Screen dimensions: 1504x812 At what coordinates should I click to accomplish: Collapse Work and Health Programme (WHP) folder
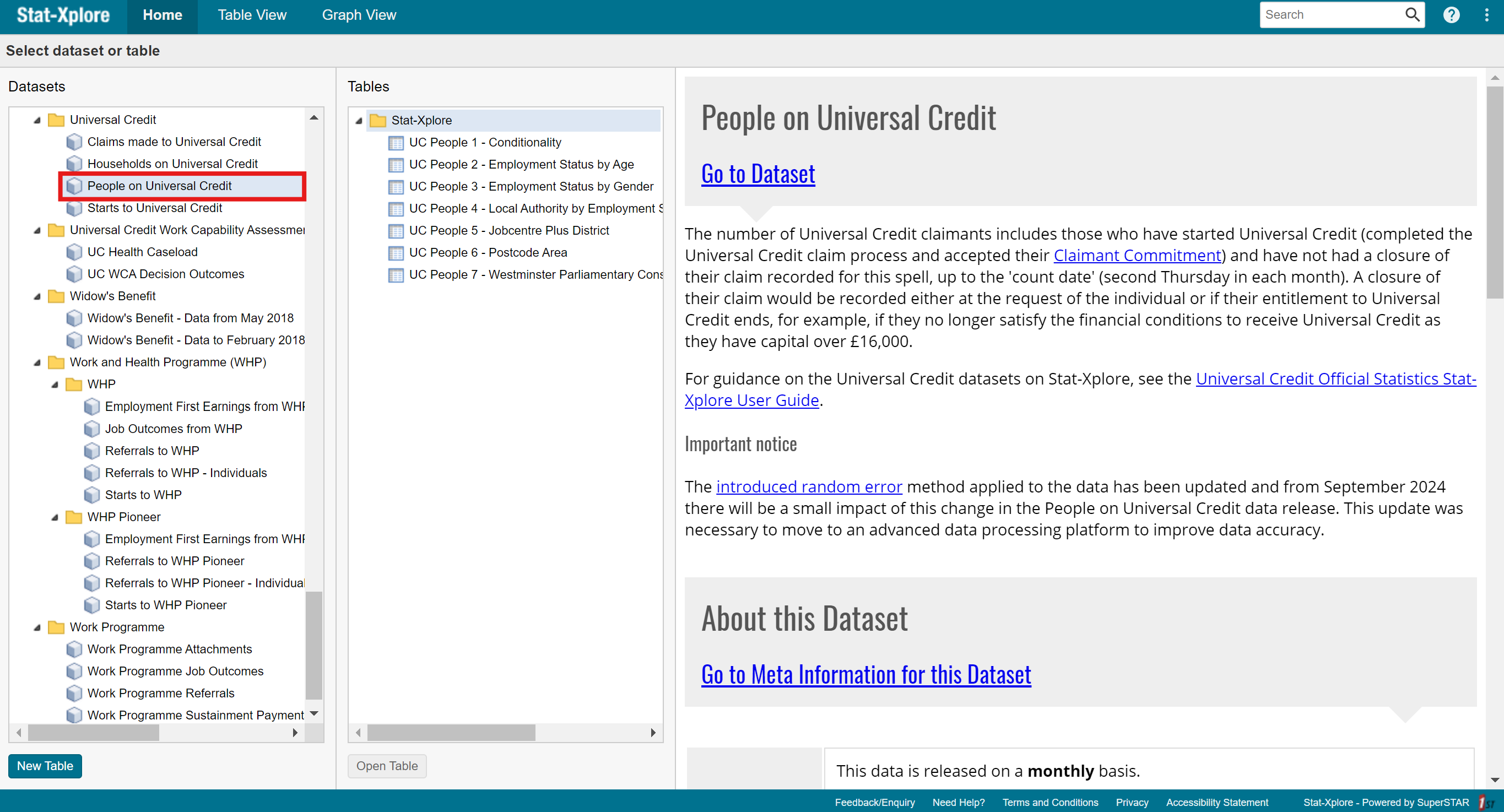[x=37, y=362]
